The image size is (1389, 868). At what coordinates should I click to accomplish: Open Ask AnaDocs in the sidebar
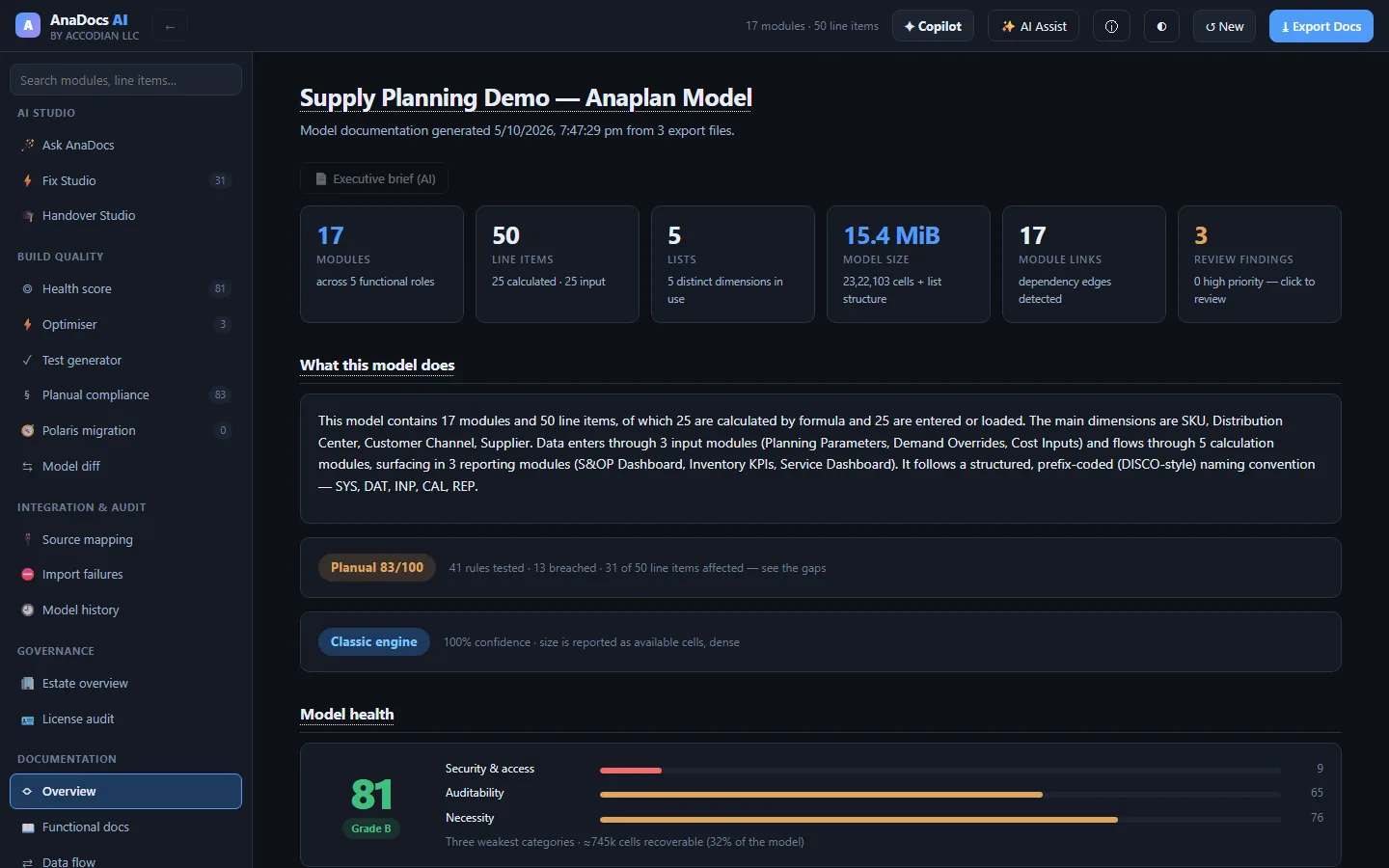[x=125, y=145]
